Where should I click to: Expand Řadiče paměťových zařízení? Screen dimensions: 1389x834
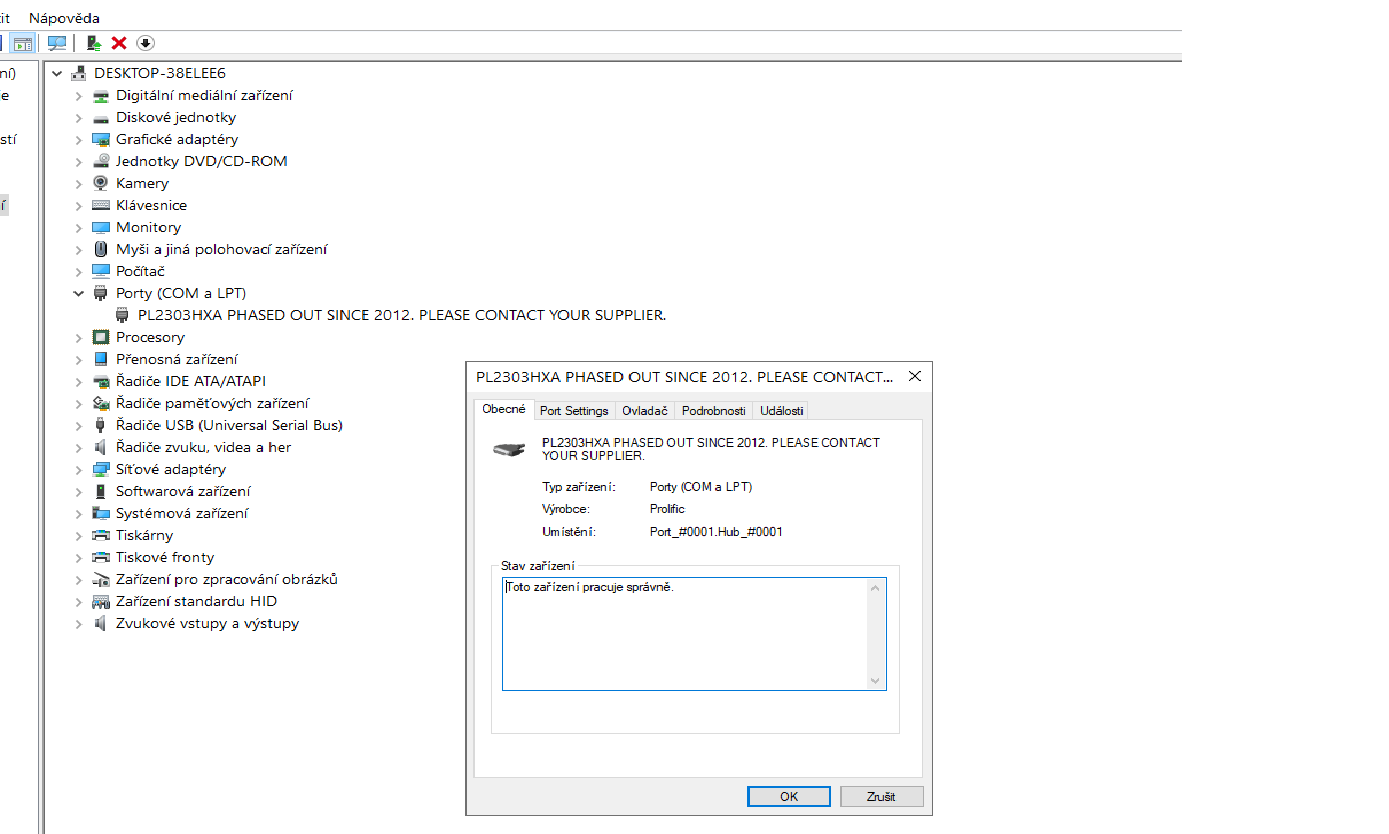78,403
